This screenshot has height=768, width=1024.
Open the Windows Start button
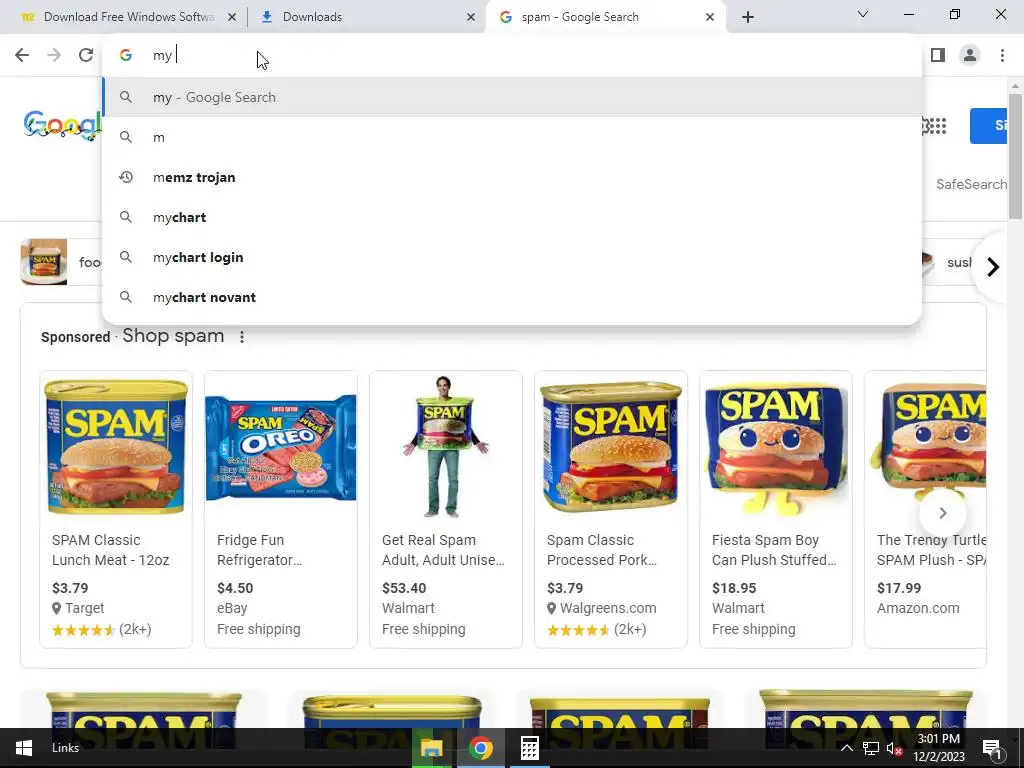click(x=24, y=748)
